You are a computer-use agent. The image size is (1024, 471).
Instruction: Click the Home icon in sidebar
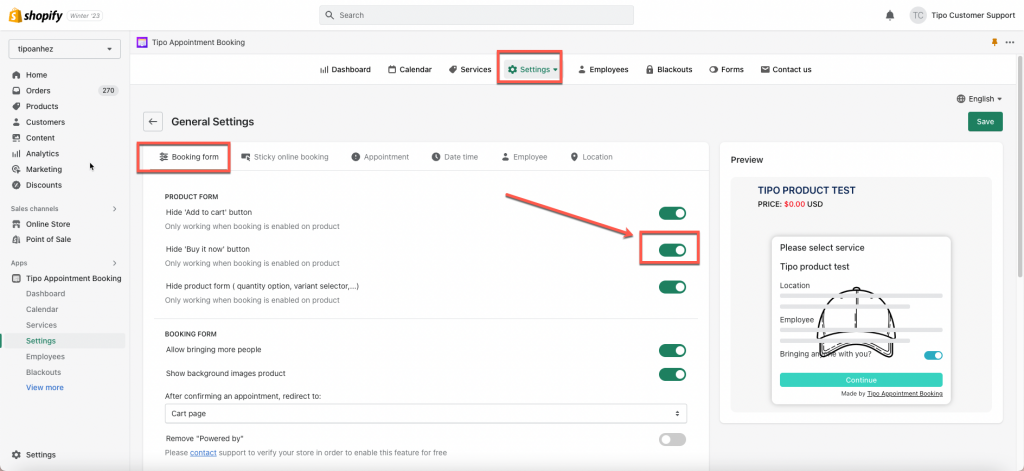[x=16, y=75]
